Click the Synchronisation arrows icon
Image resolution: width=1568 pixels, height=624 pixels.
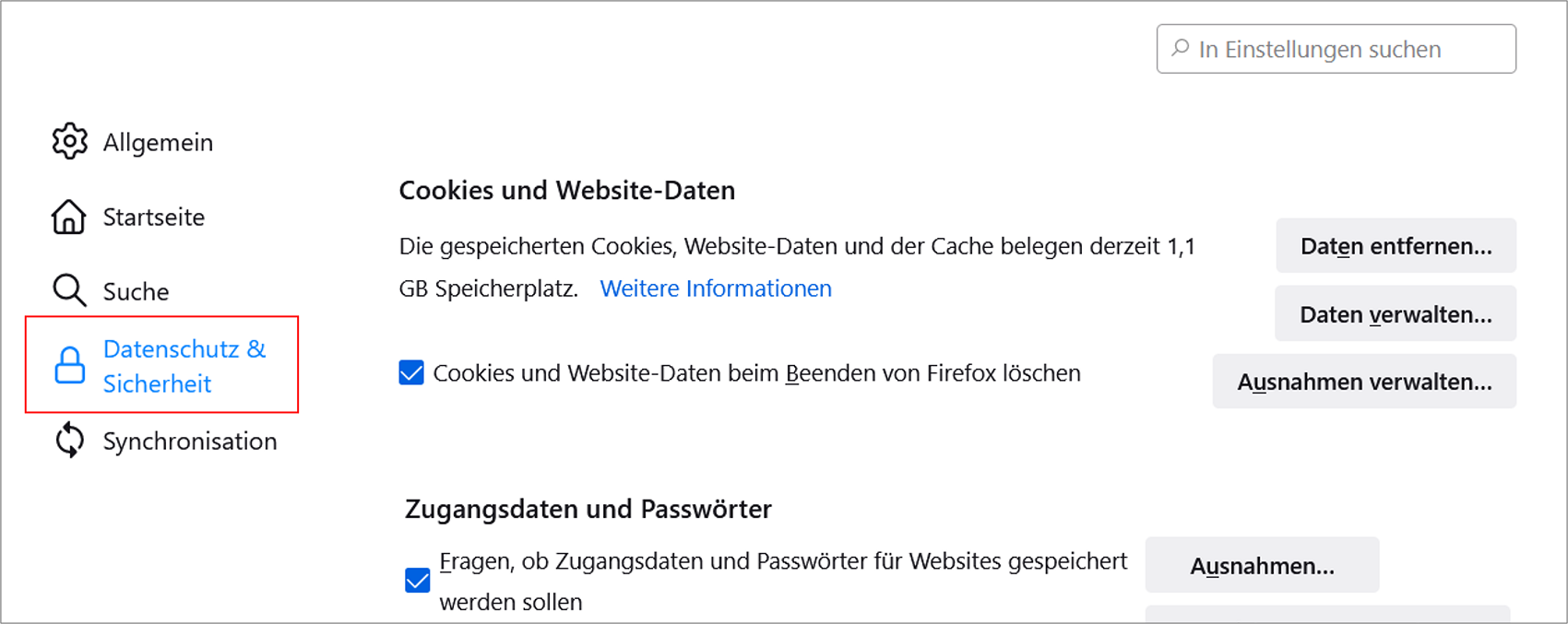tap(69, 441)
